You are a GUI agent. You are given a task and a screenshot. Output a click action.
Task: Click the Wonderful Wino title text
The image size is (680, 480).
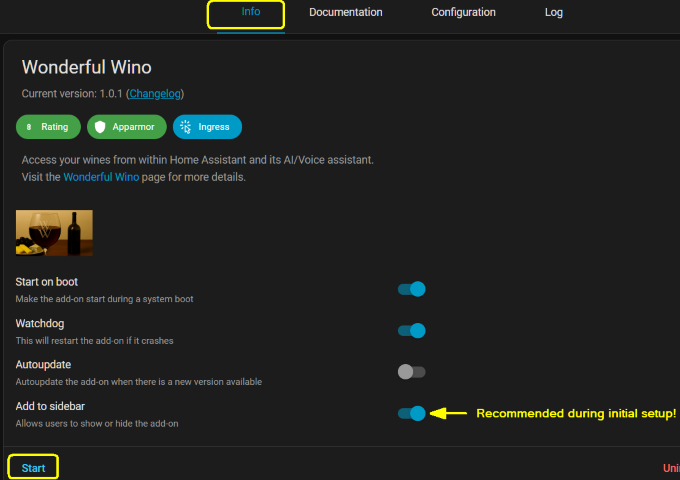tap(86, 67)
